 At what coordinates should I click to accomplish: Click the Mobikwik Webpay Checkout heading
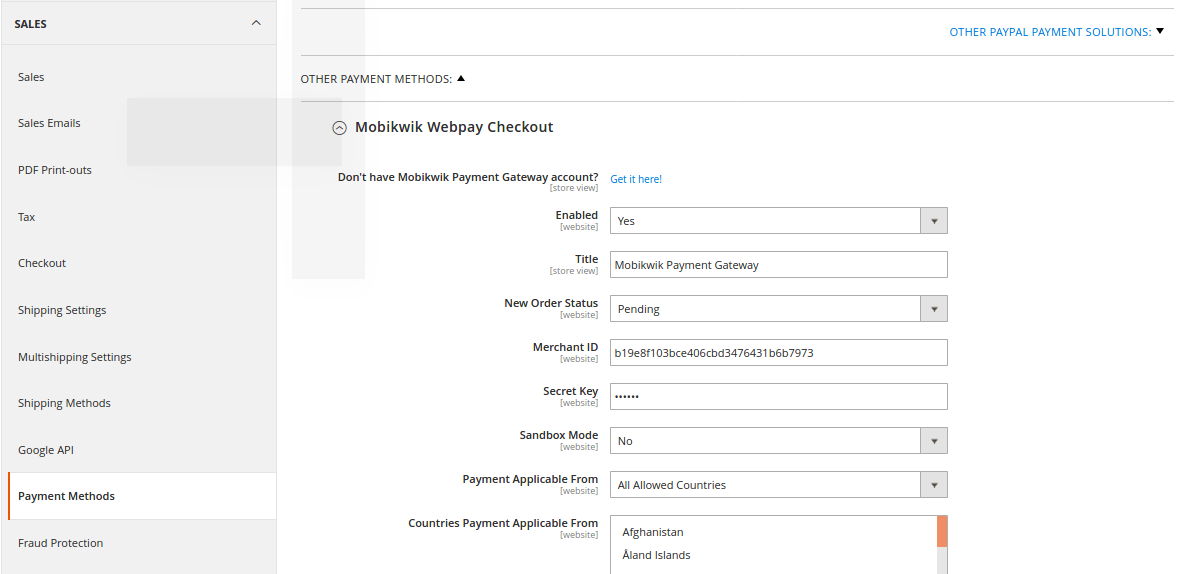[454, 127]
